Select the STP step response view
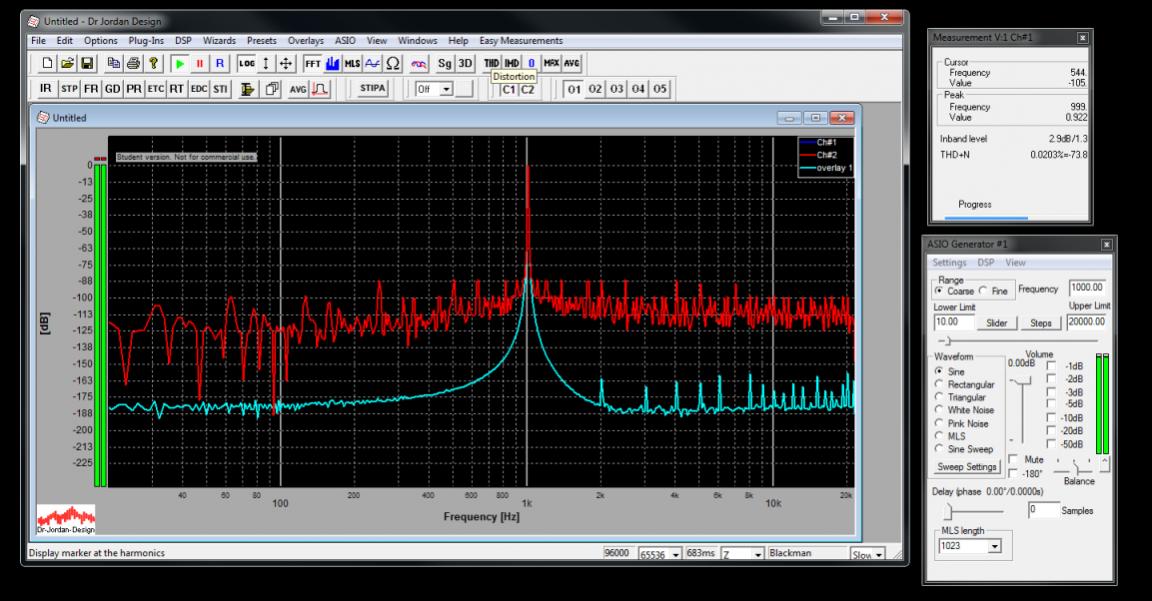This screenshot has width=1152, height=601. tap(69, 89)
